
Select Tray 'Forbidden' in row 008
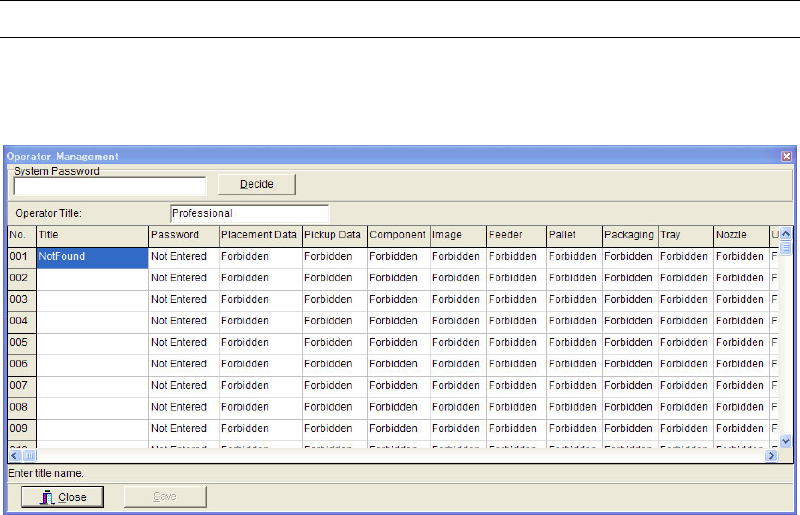686,407
